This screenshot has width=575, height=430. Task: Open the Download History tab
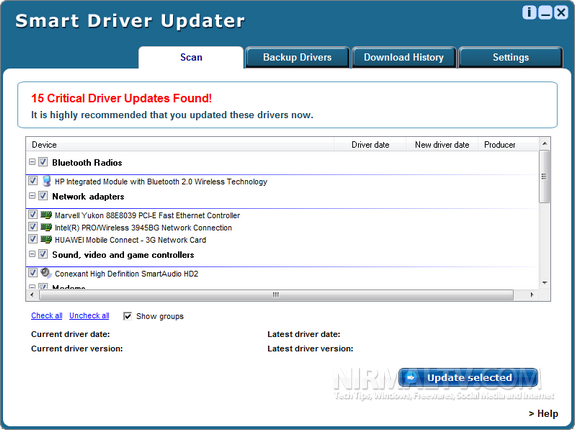click(x=404, y=58)
